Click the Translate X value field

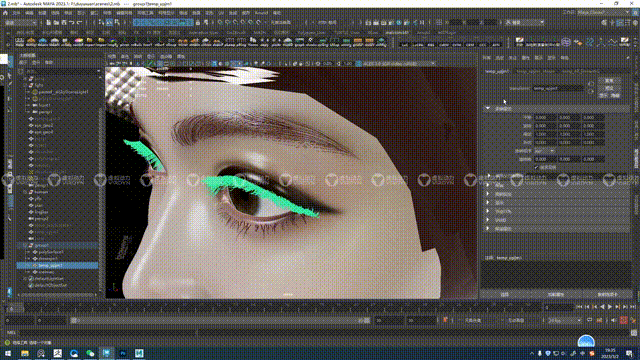tap(546, 118)
